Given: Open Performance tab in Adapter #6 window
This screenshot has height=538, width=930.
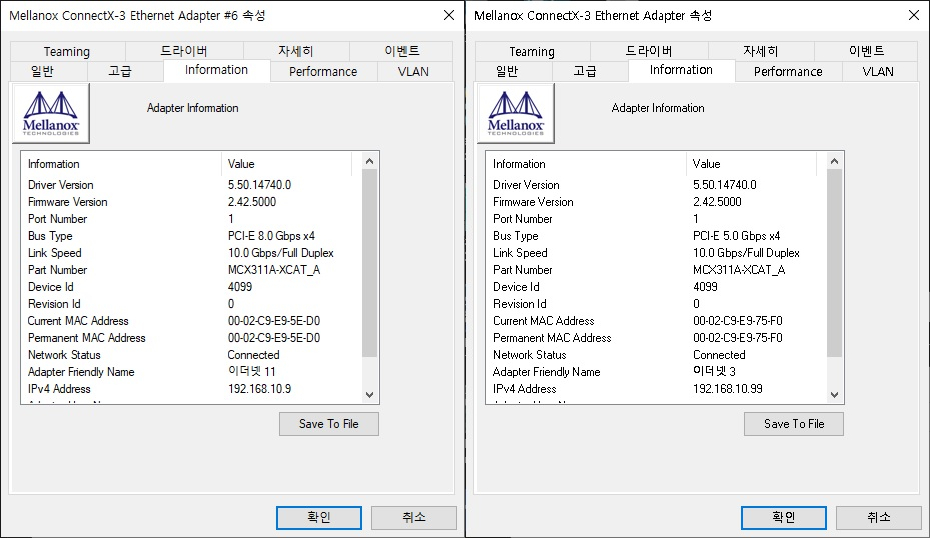Looking at the screenshot, I should pos(323,71).
